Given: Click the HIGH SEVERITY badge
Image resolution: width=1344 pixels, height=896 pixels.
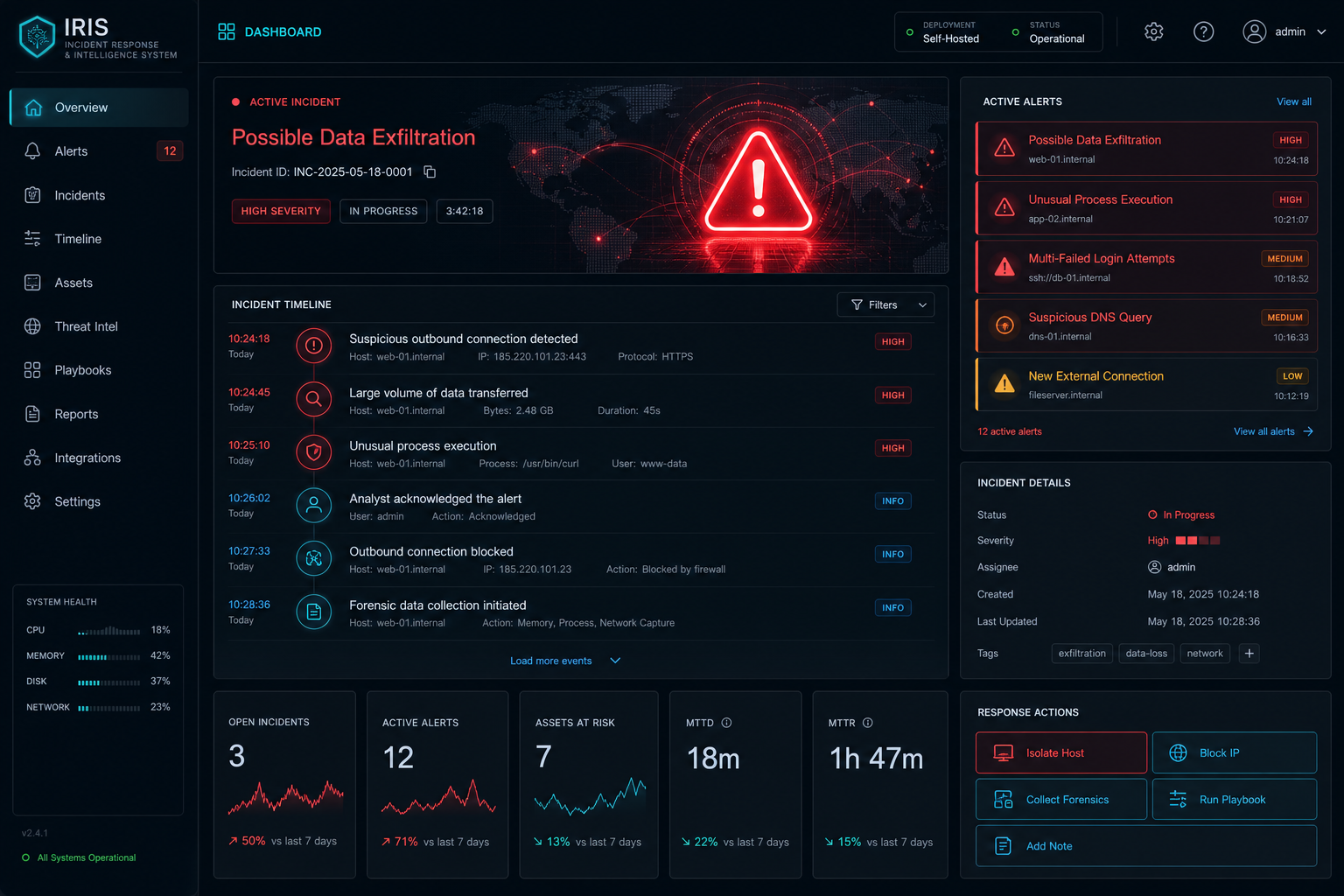Looking at the screenshot, I should [x=281, y=211].
